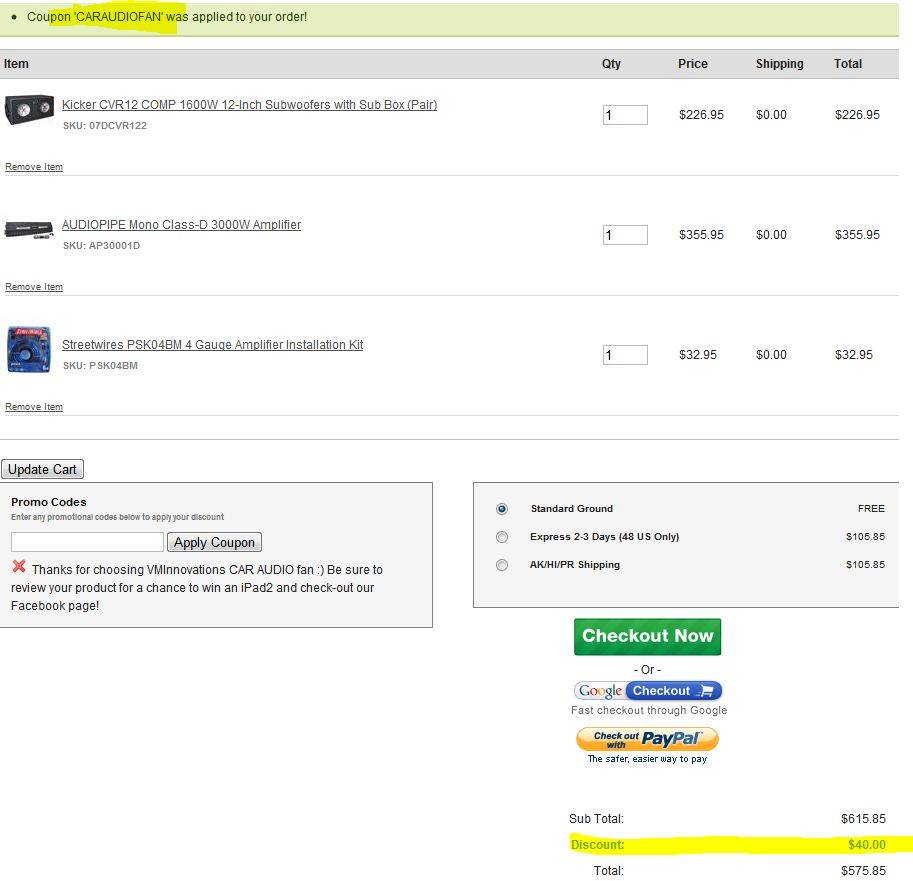913x881 pixels.
Task: Click the Kicker subwoofer box thumbnail
Action: [x=29, y=109]
